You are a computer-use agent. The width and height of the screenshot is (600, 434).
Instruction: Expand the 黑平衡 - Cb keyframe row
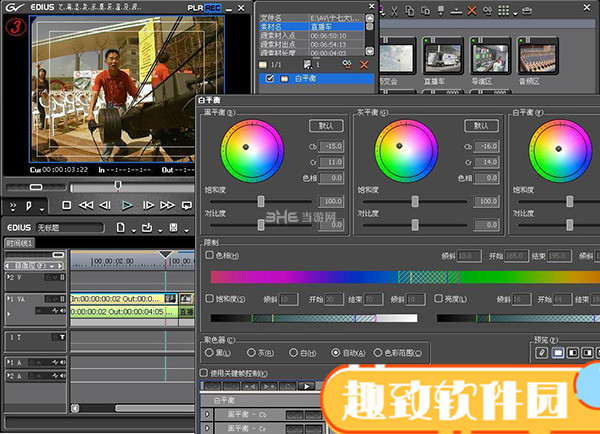point(208,413)
